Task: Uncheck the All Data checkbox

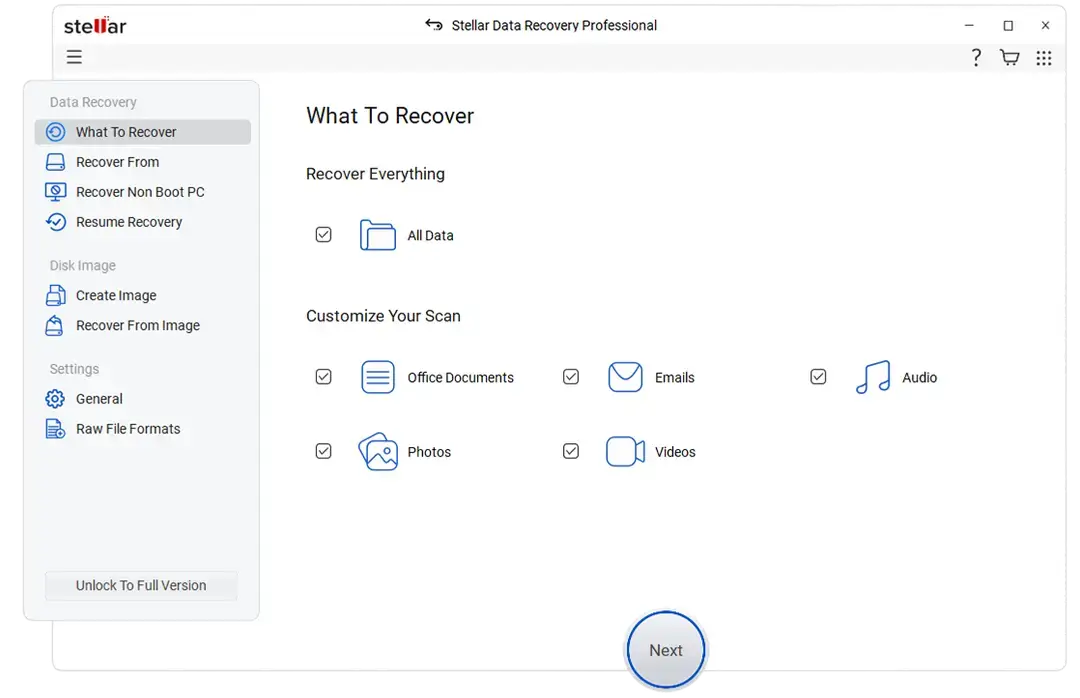Action: tap(323, 235)
